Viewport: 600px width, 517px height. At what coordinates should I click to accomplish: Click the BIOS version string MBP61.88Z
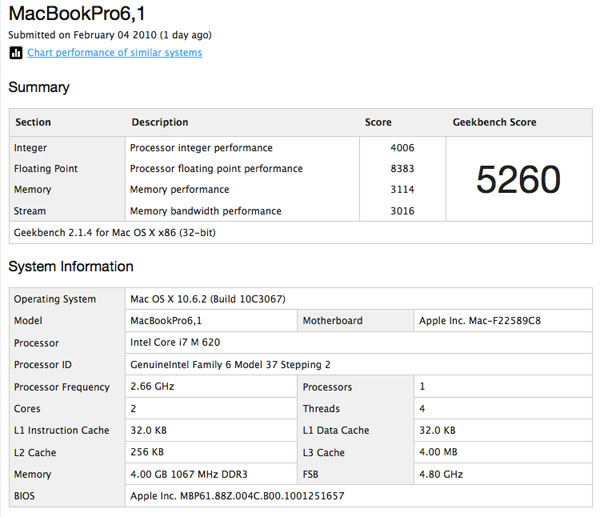[x=237, y=497]
